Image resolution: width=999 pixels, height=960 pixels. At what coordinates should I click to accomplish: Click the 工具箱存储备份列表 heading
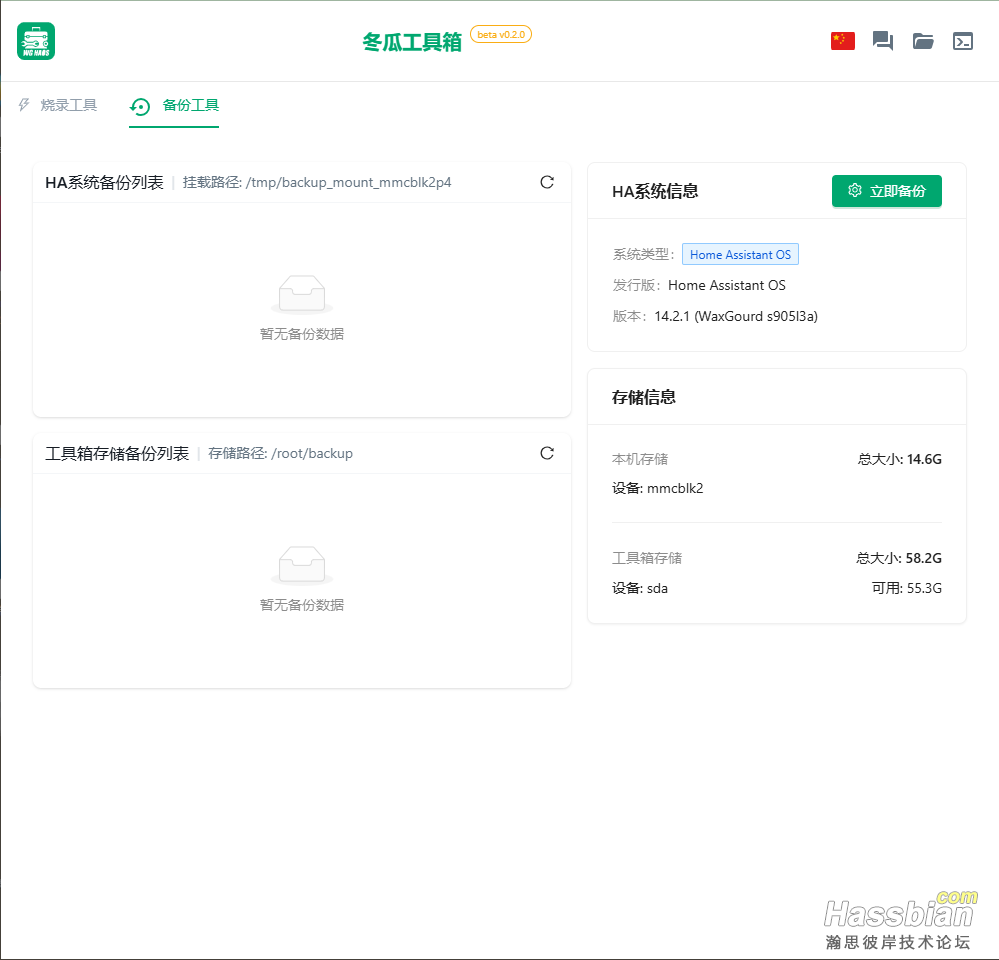tap(117, 453)
